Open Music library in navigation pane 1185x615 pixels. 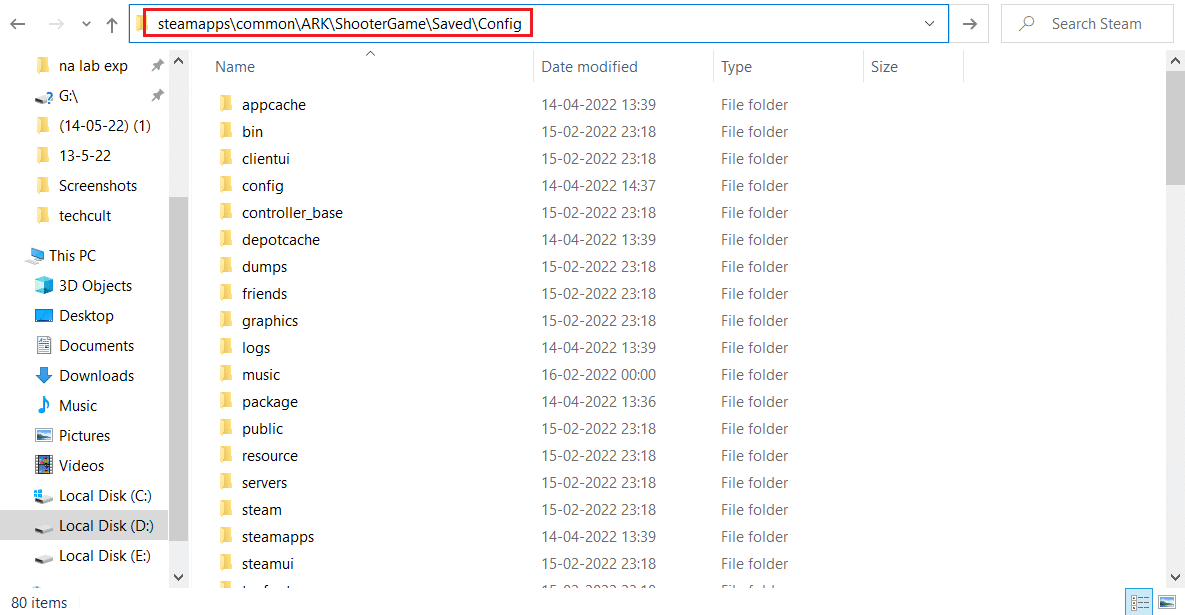(x=78, y=406)
